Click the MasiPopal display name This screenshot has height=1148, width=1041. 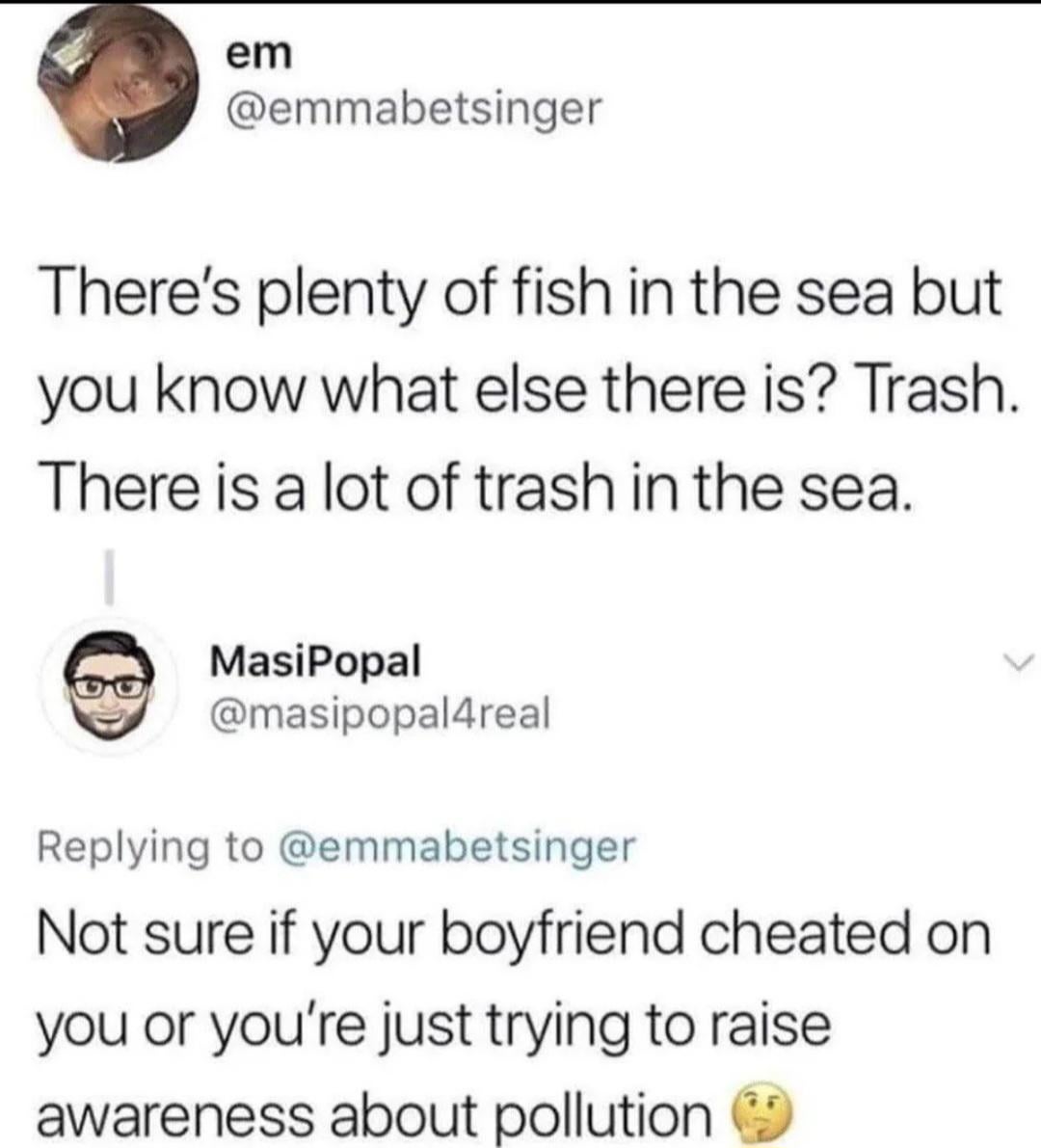pos(315,661)
